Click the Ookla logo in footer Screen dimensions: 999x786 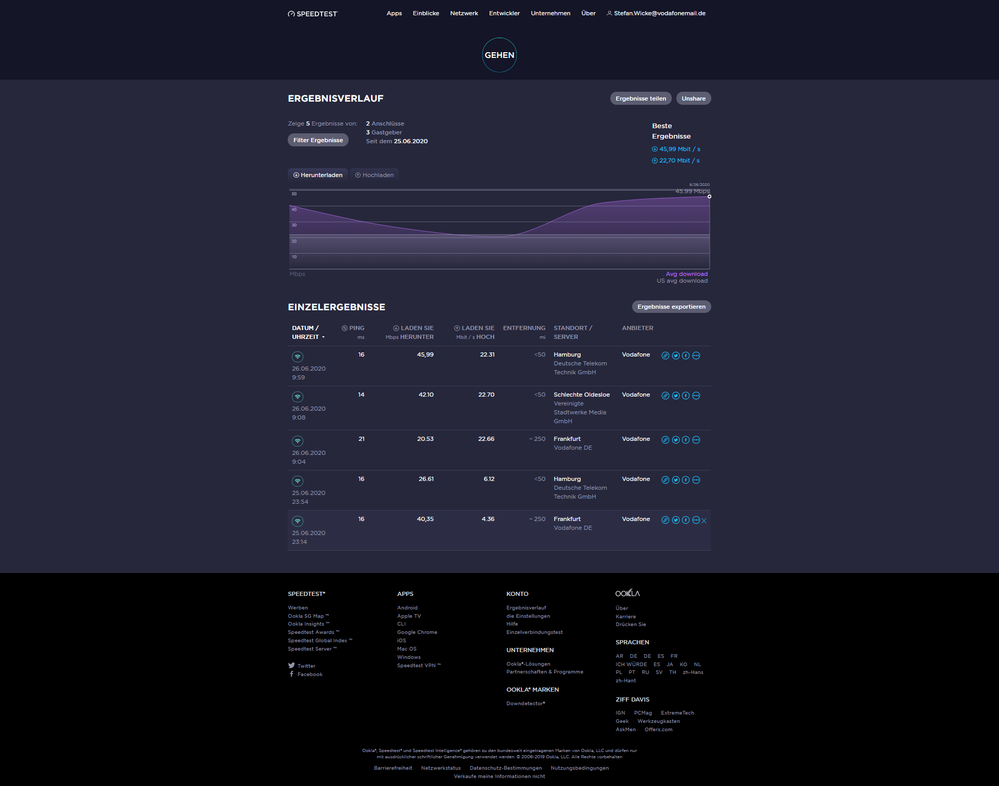(x=628, y=593)
